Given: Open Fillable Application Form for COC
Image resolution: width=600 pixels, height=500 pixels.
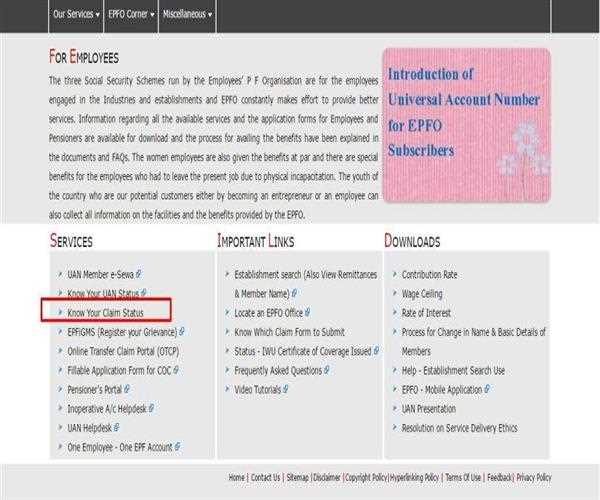Looking at the screenshot, I should pos(119,370).
